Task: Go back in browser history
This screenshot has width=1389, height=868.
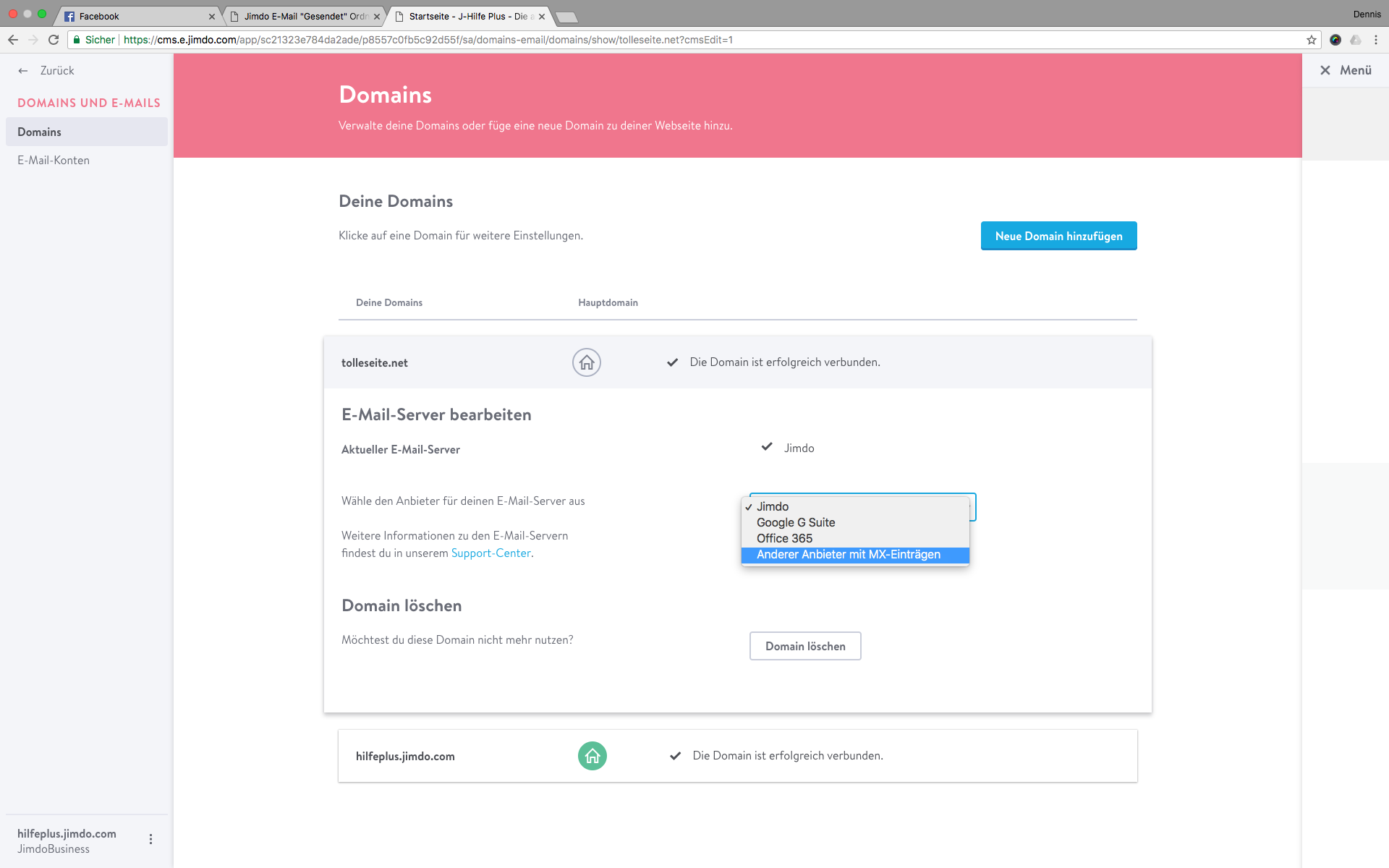Action: click(13, 40)
